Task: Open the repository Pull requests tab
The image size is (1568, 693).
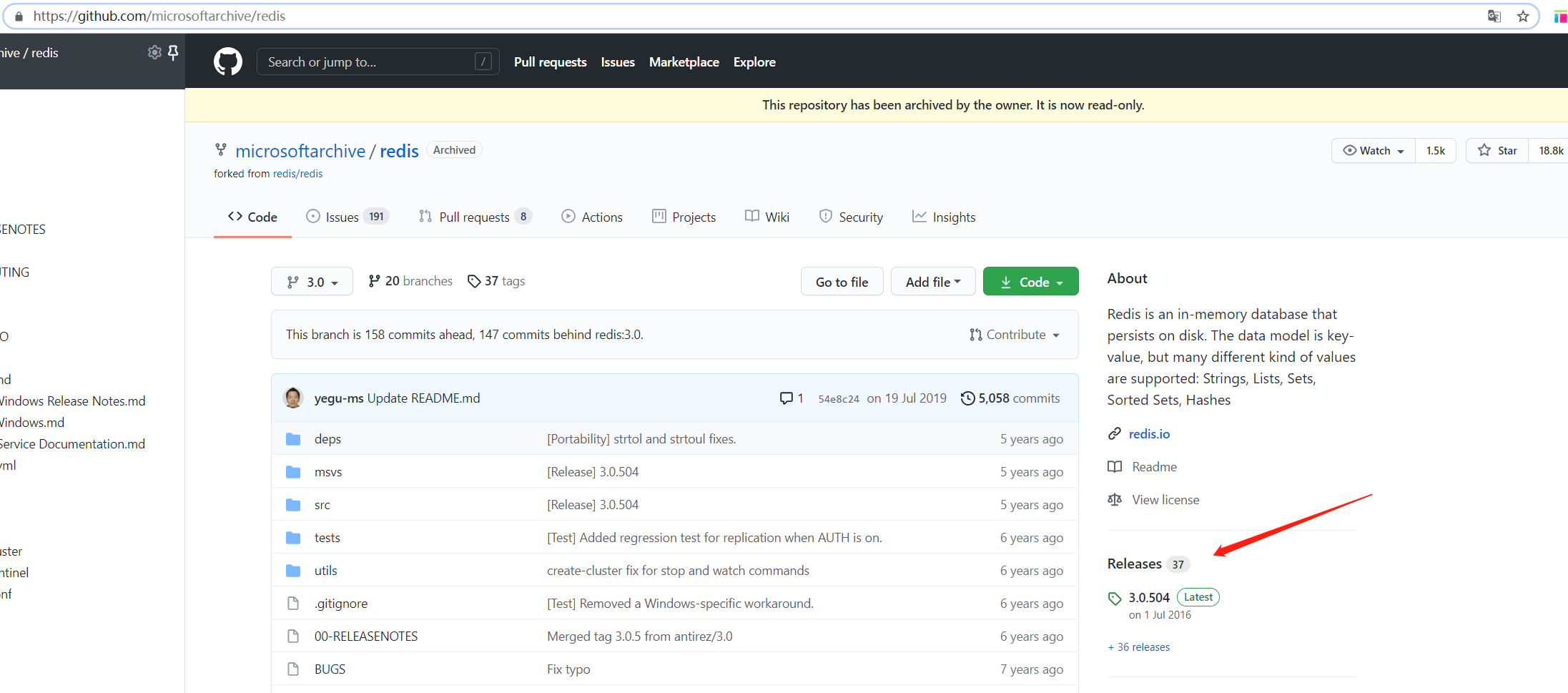Action: pos(475,217)
